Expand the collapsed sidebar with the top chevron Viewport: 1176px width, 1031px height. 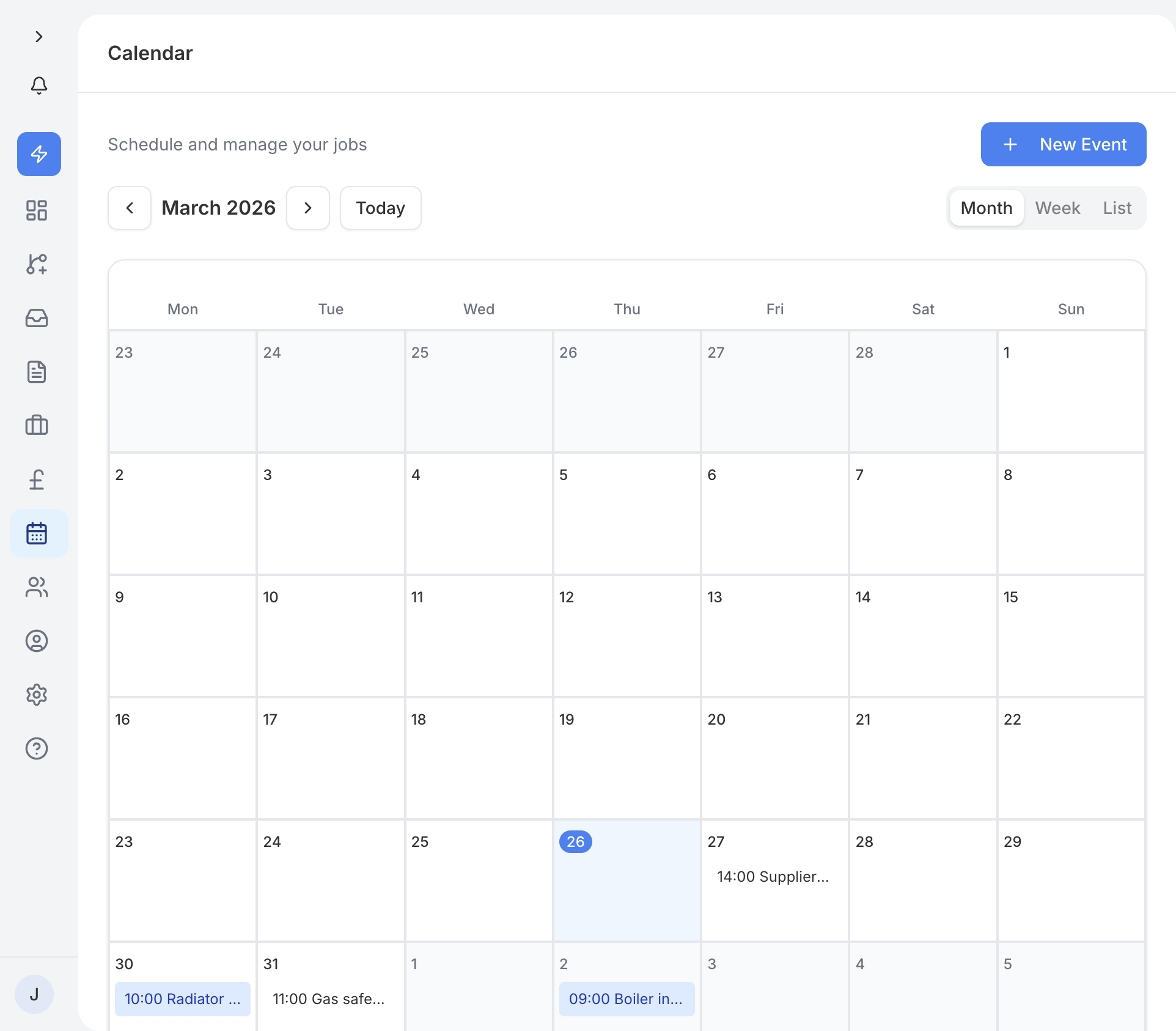[39, 37]
